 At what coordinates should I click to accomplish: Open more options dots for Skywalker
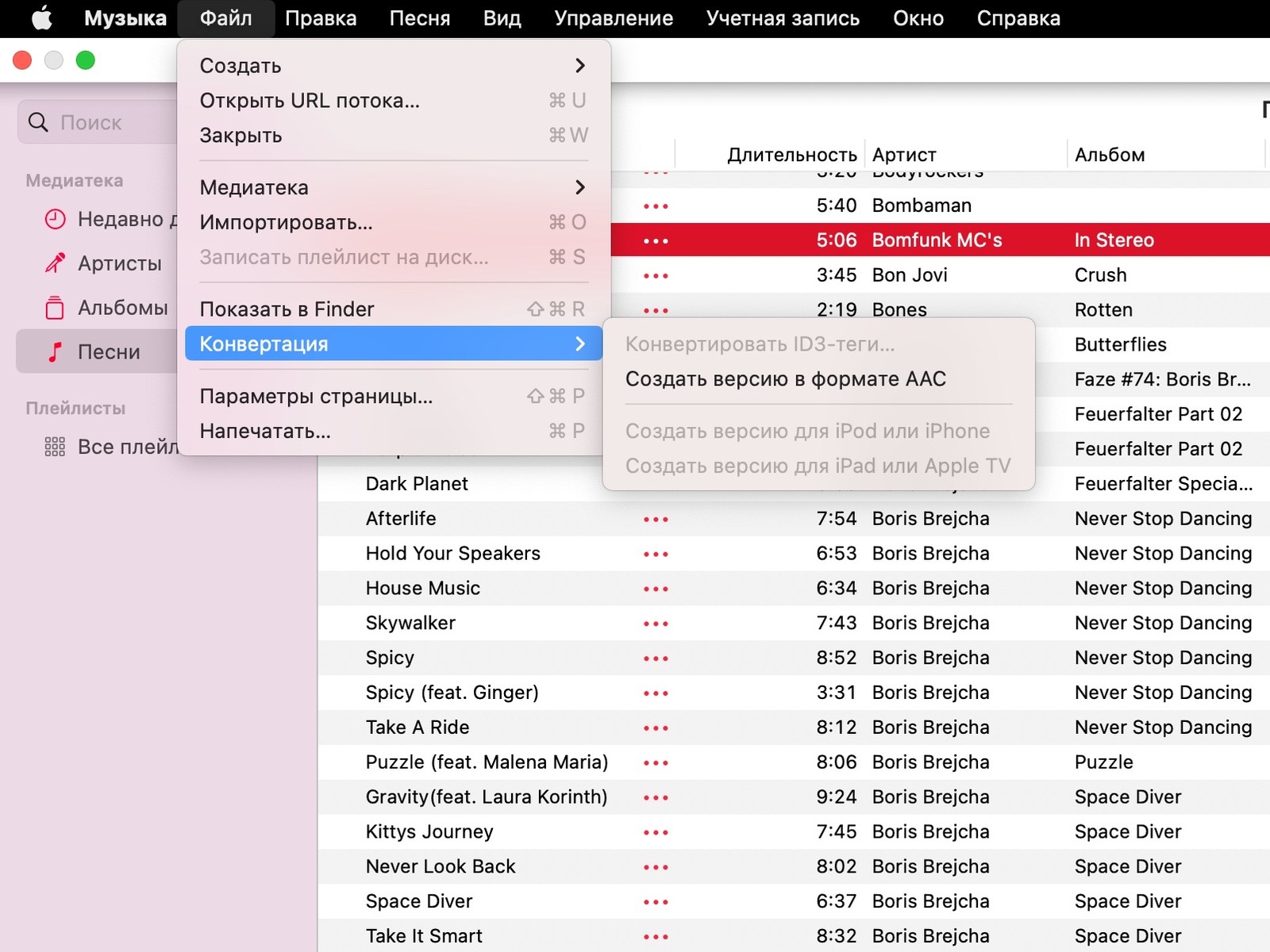(x=656, y=624)
